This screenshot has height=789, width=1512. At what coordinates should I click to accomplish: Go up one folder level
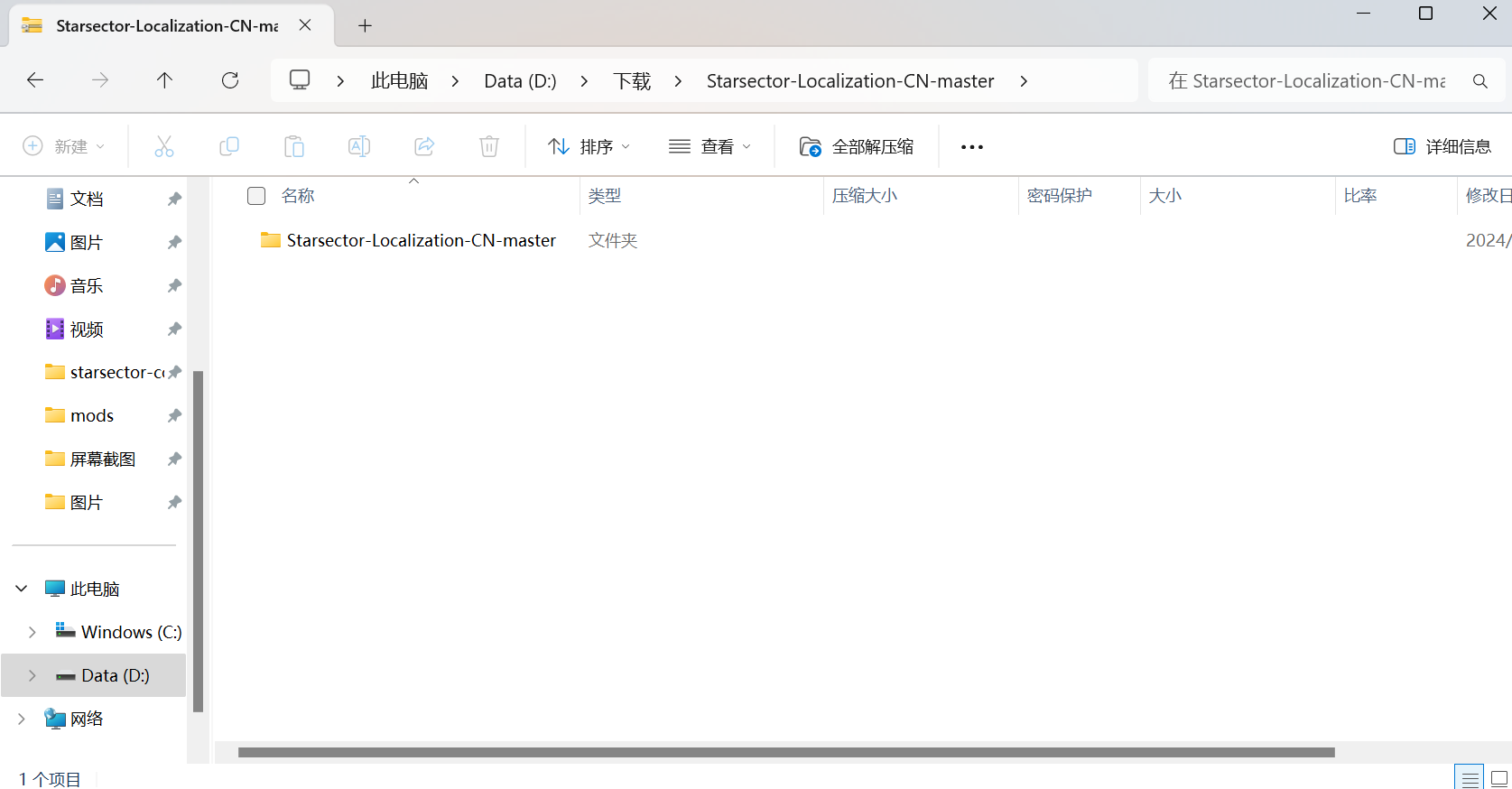pos(164,80)
